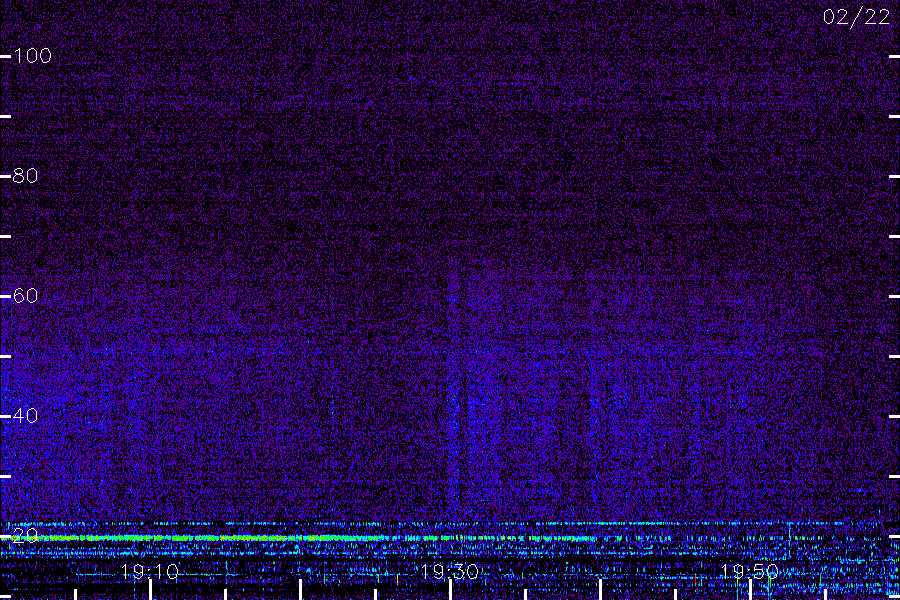Click the 80 frequency axis label

click(x=25, y=176)
